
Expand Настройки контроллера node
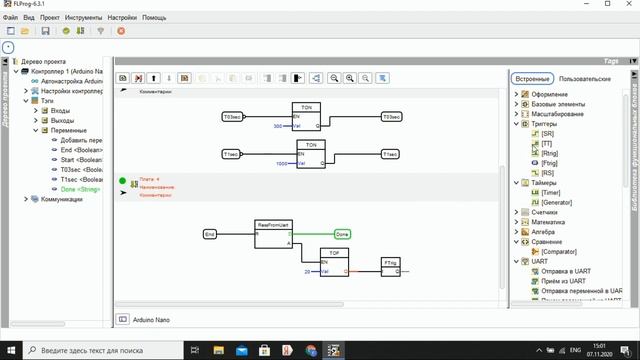[x=26, y=91]
